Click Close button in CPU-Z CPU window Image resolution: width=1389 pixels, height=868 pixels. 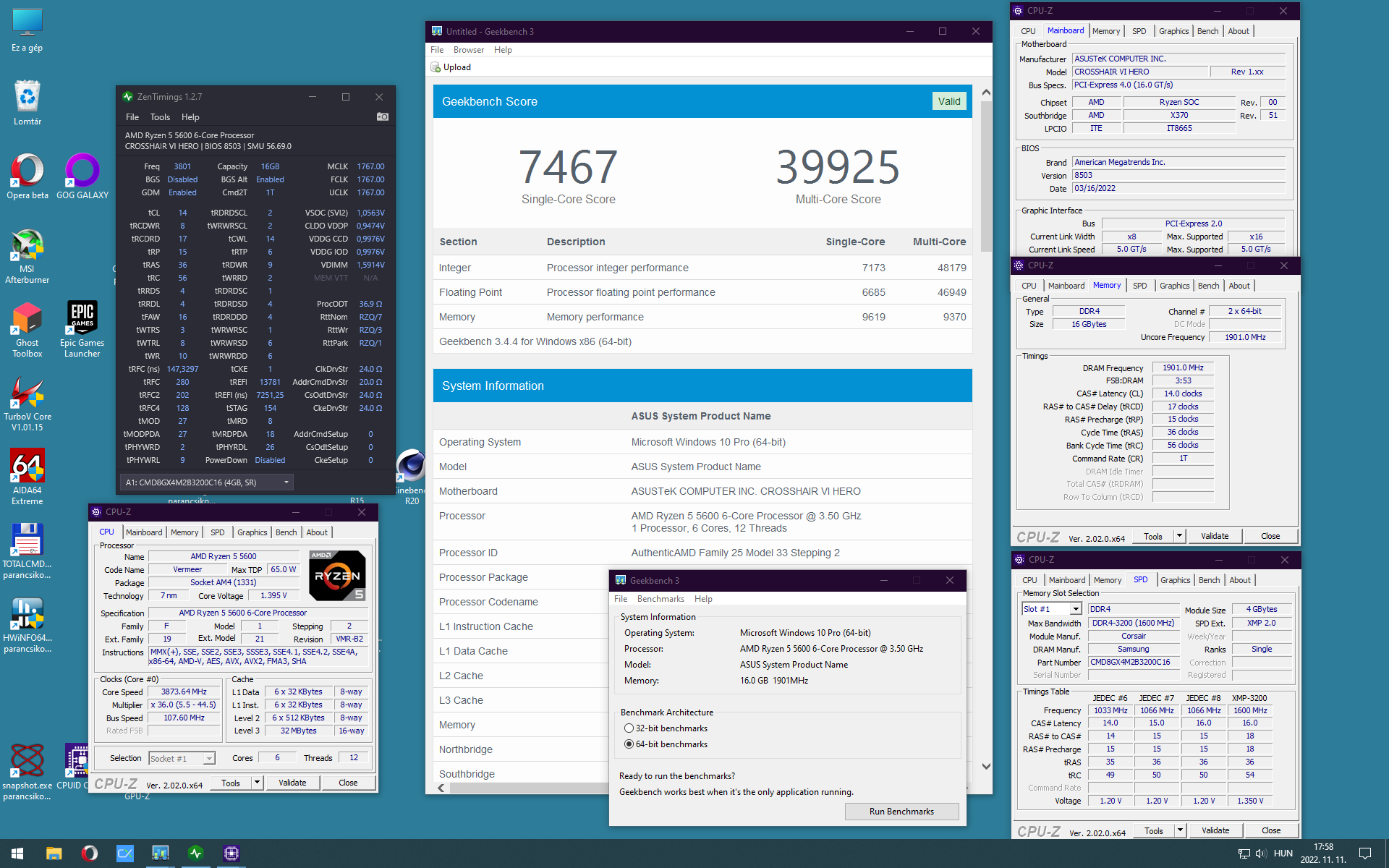pos(348,783)
